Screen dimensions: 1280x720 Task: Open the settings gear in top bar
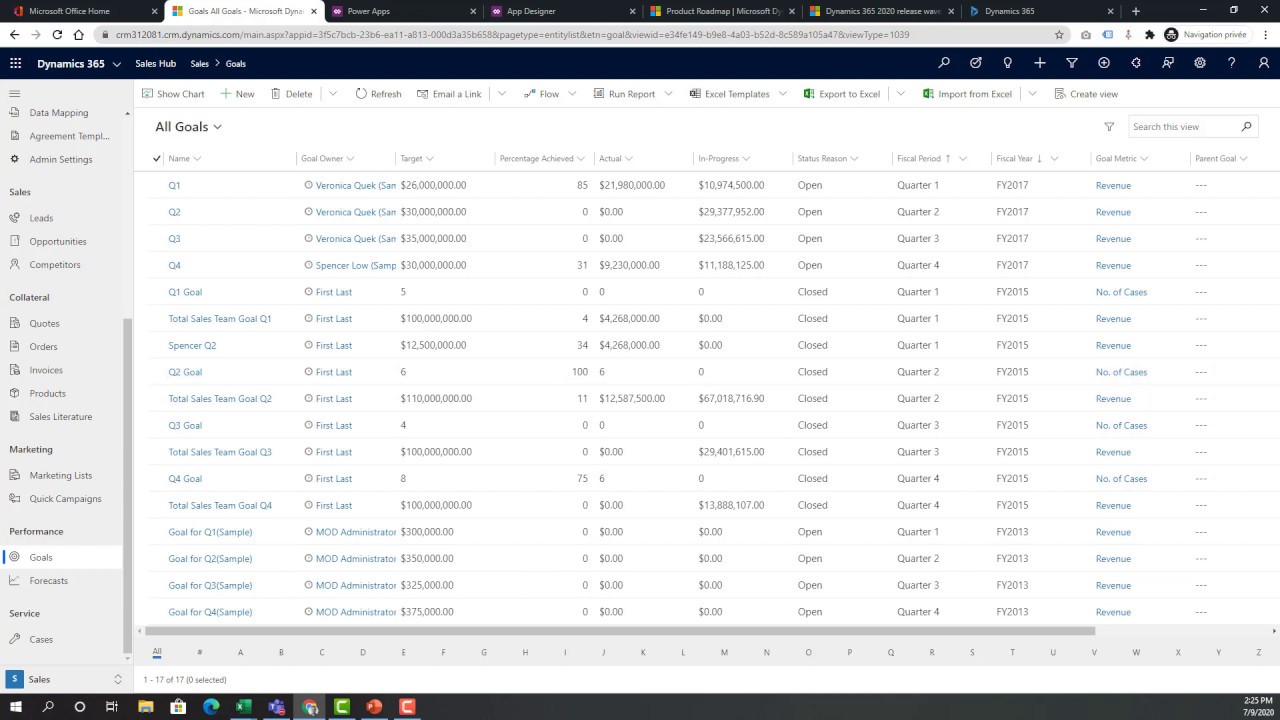click(x=1200, y=63)
